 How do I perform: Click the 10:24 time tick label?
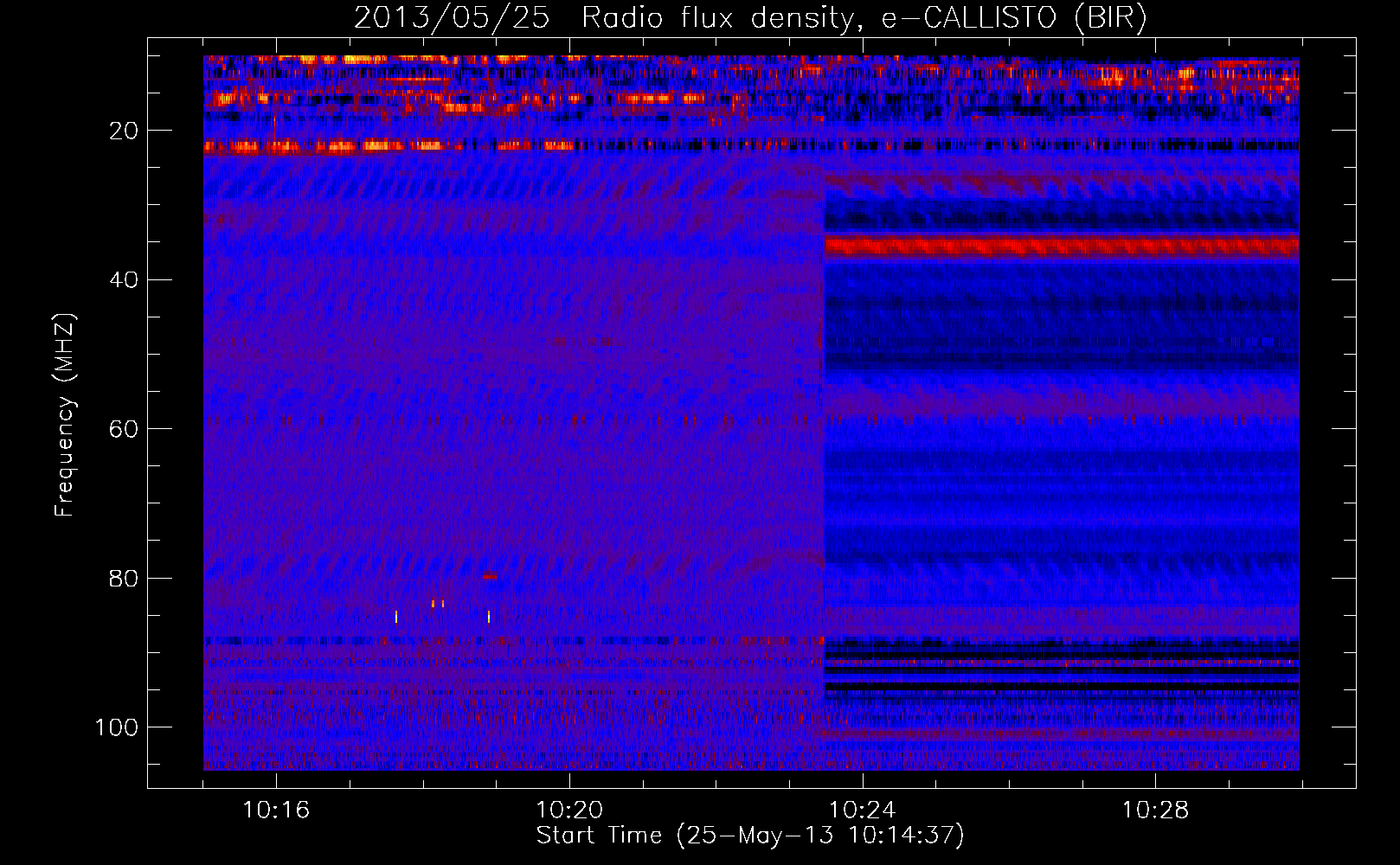point(863,811)
